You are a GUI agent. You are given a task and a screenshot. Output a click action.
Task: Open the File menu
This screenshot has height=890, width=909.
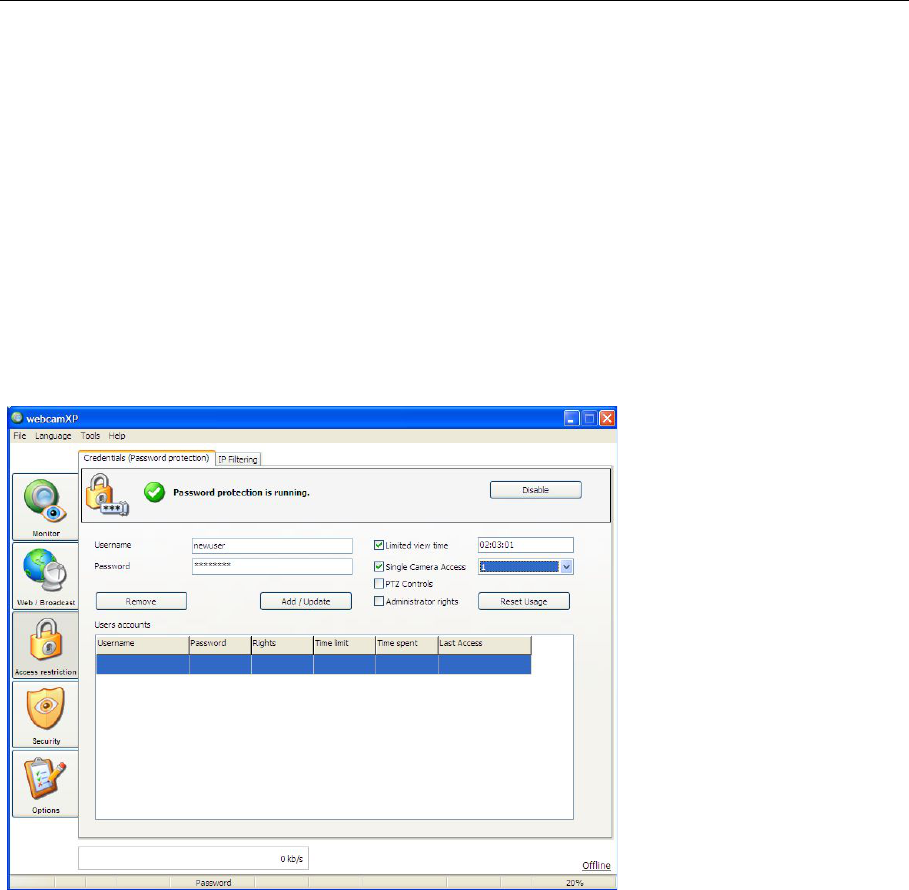pyautogui.click(x=20, y=435)
